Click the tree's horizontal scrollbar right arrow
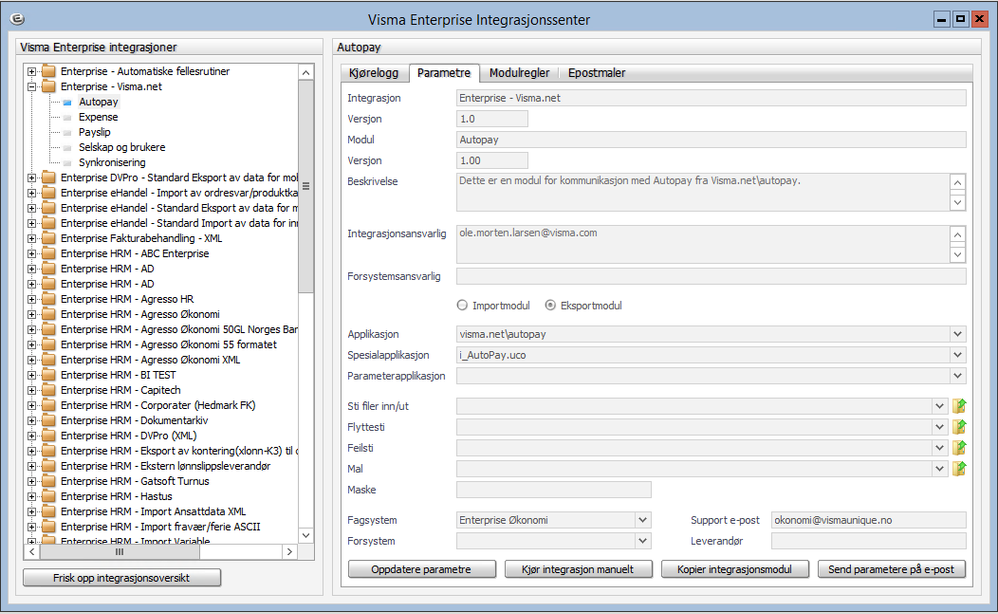This screenshot has height=614, width=998. point(290,552)
